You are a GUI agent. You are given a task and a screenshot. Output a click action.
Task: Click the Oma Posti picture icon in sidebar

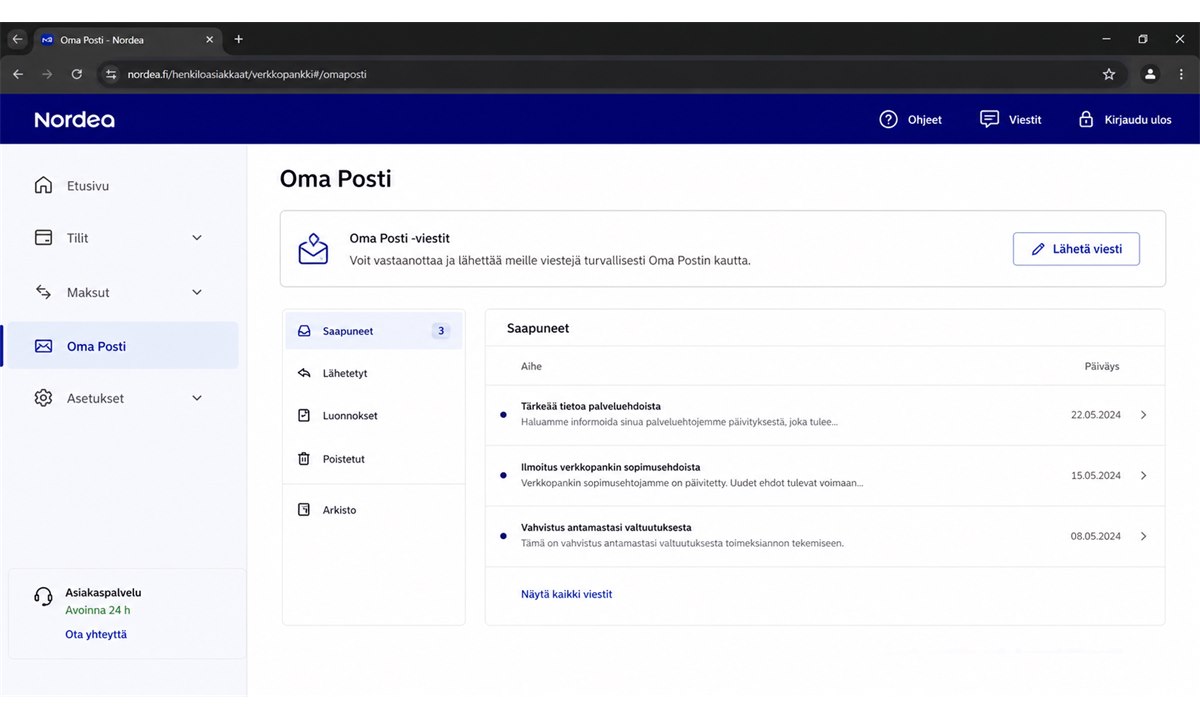[43, 346]
